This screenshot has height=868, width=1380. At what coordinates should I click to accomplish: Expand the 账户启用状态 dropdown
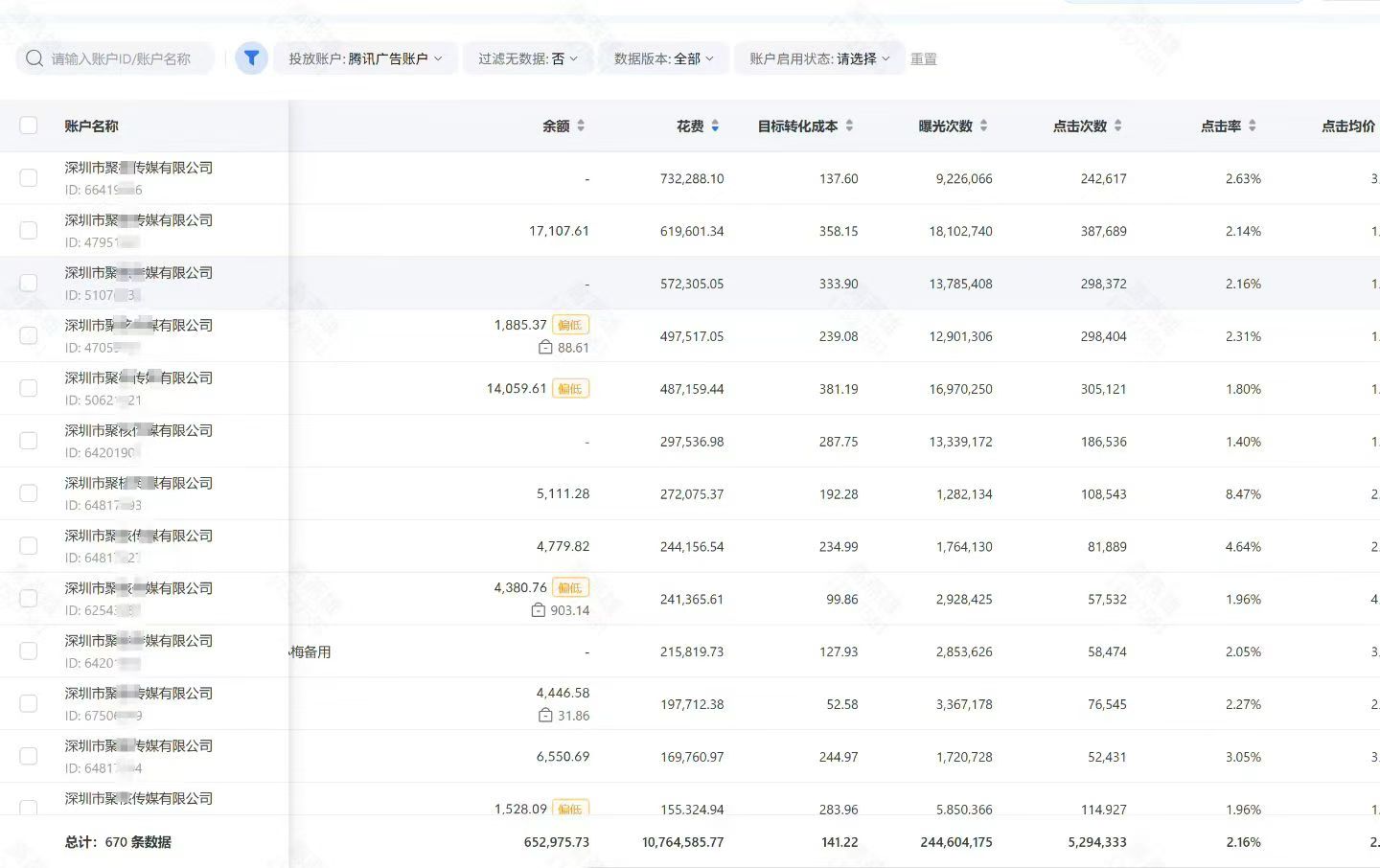(819, 58)
